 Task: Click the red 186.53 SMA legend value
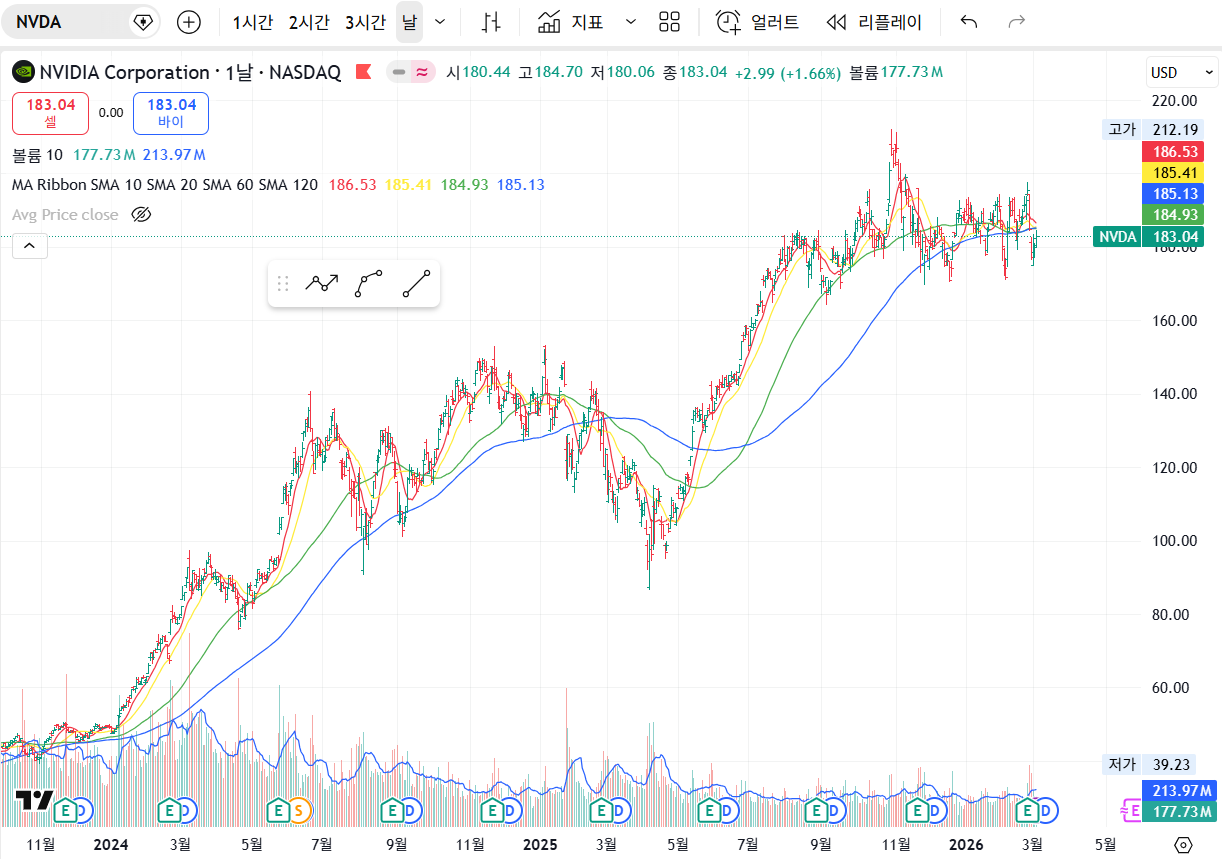(353, 185)
